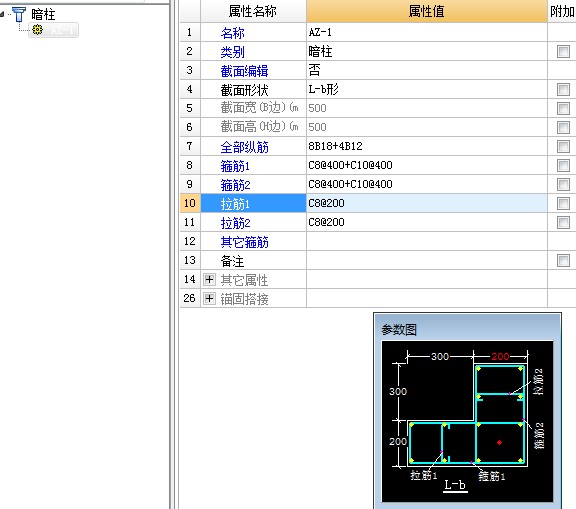Screen dimensions: 576x509
Task: Click the 属性值 column header
Action: coord(426,11)
